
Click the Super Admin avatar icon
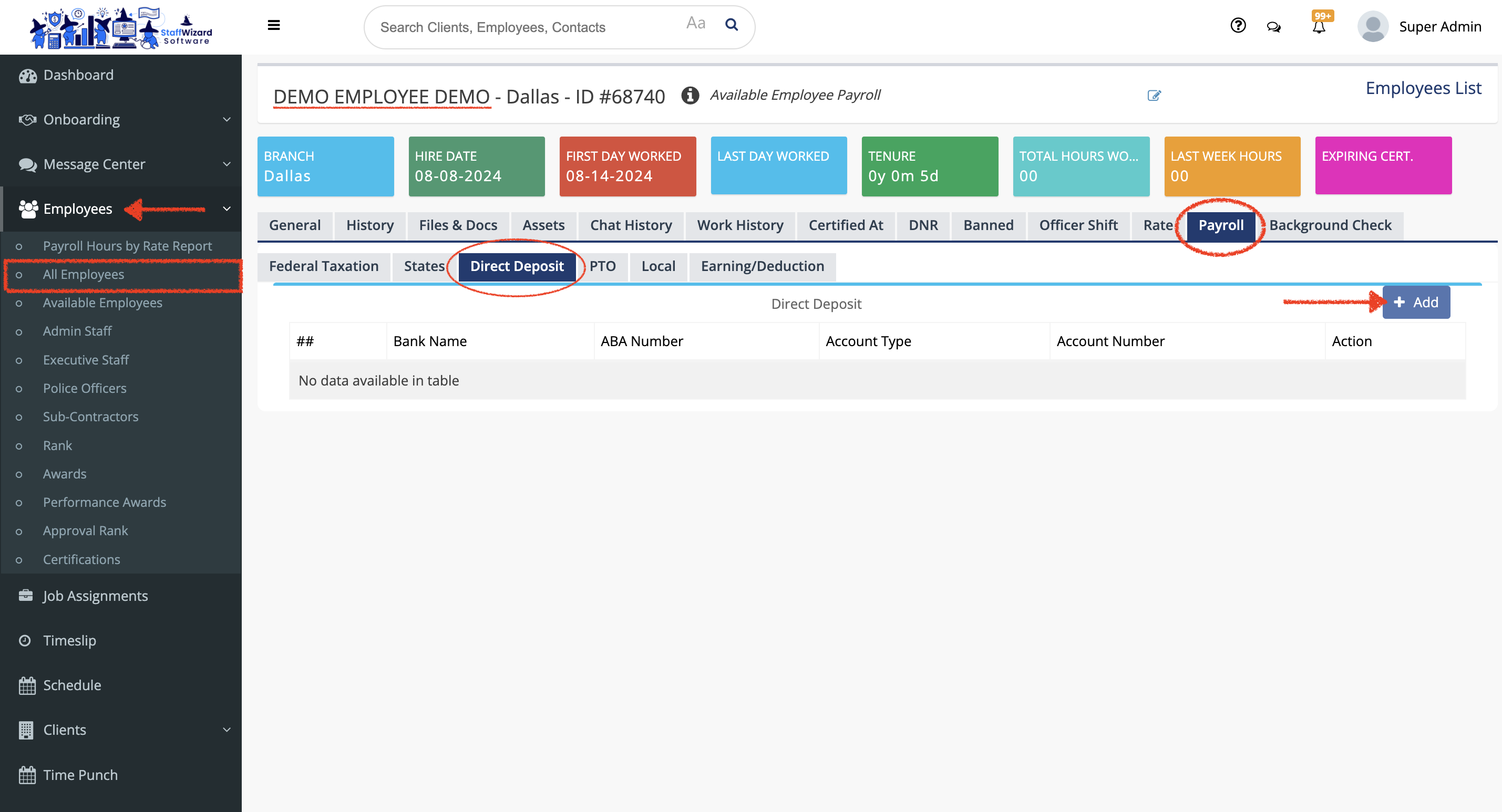[x=1372, y=27]
